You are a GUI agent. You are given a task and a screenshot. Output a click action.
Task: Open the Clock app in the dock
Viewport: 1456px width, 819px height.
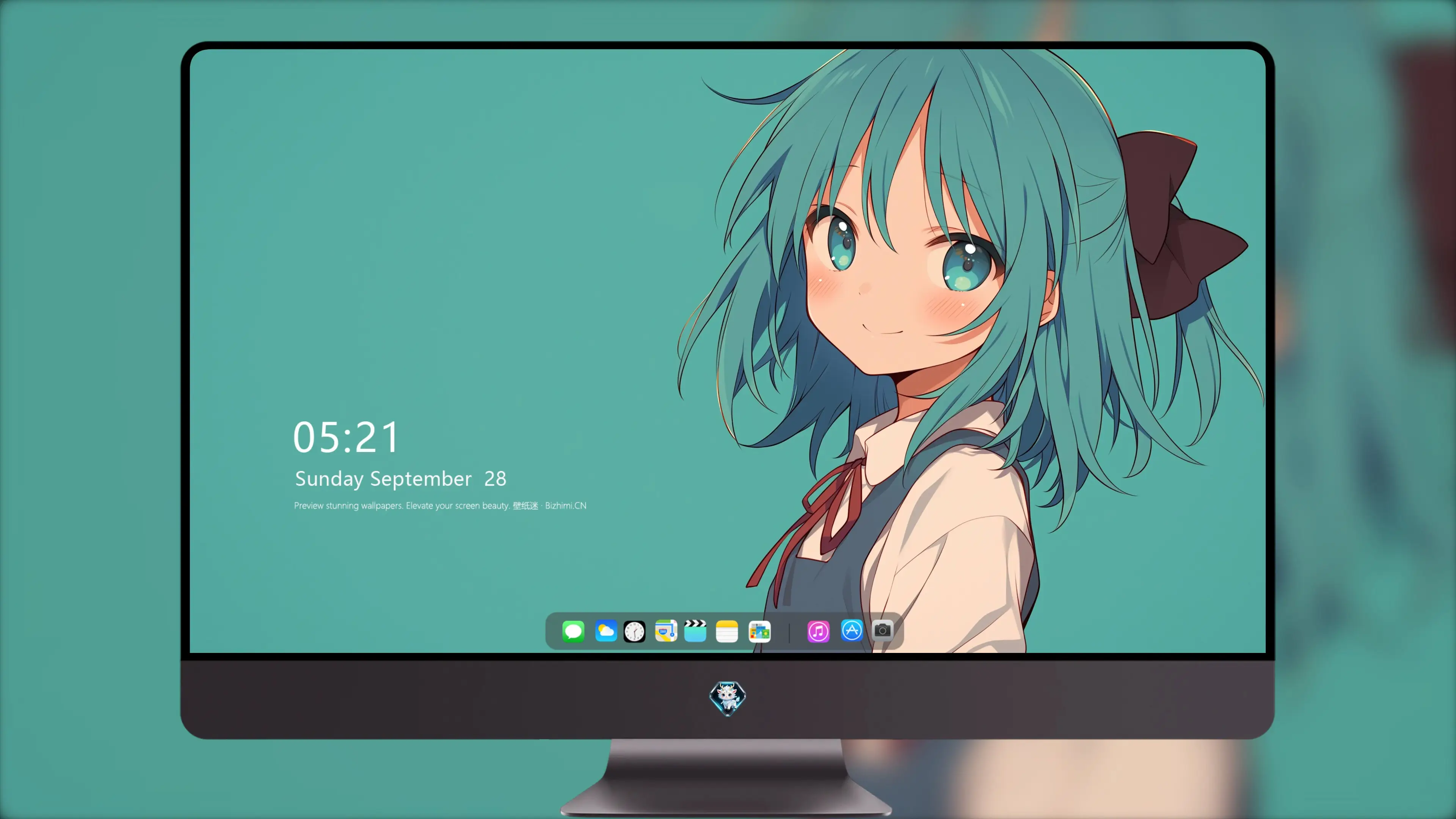click(634, 631)
